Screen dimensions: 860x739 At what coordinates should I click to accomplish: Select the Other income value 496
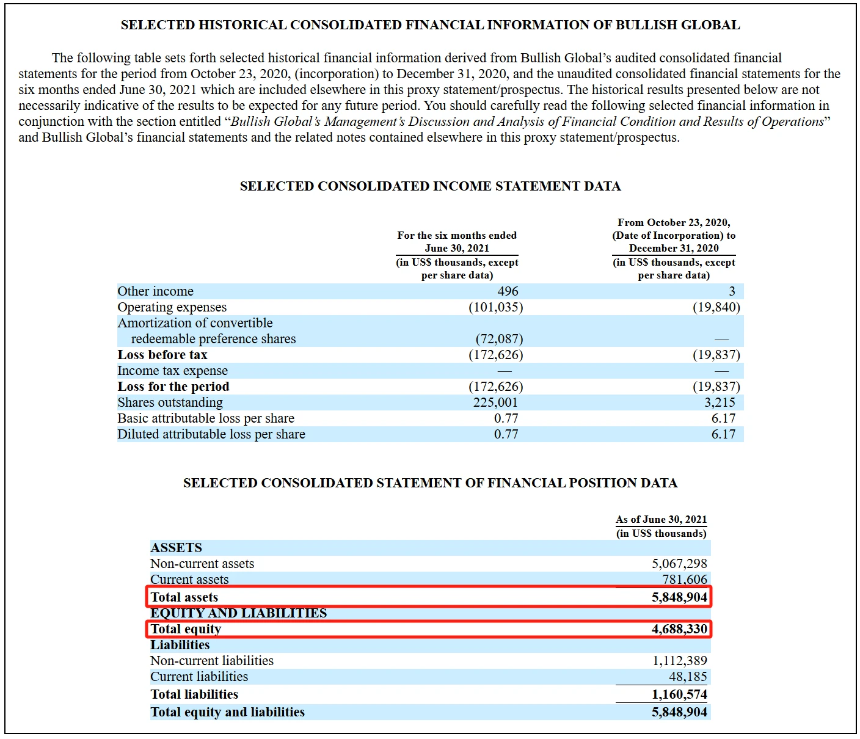pyautogui.click(x=508, y=291)
